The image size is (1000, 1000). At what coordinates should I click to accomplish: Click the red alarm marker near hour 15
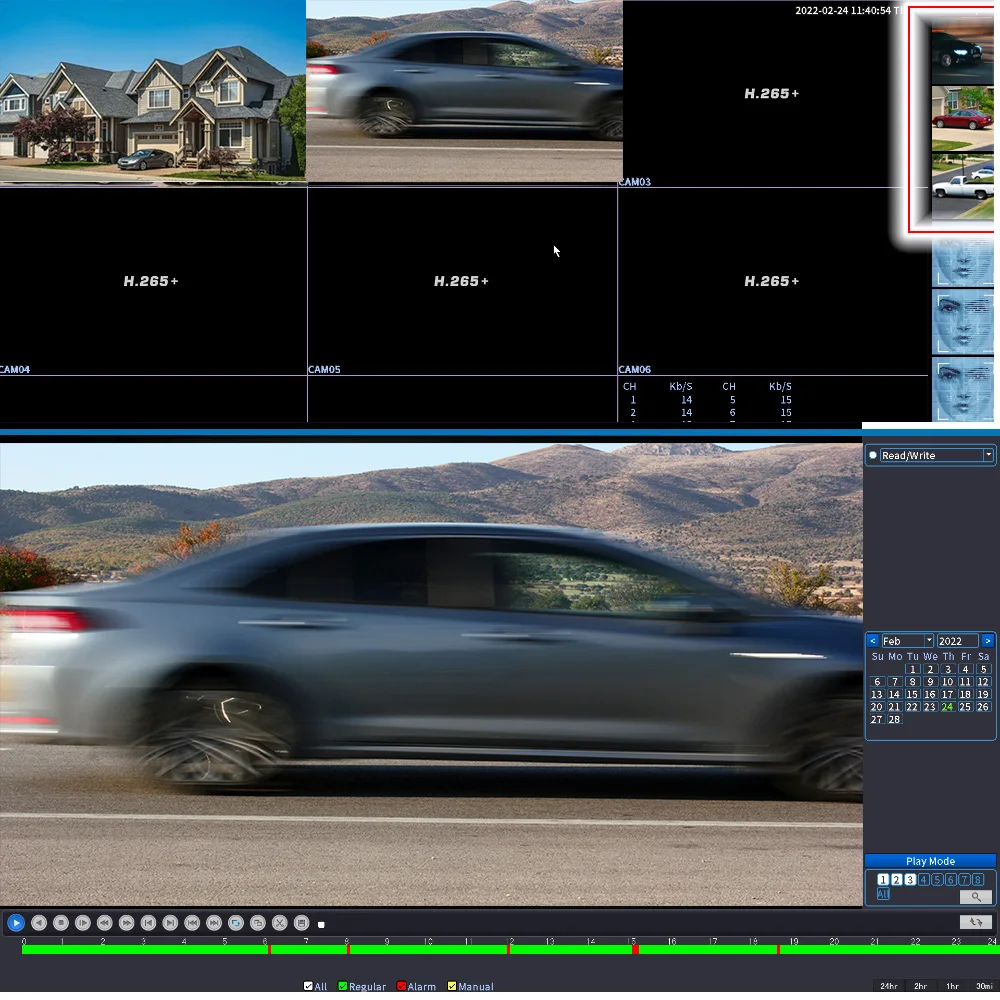click(x=635, y=950)
